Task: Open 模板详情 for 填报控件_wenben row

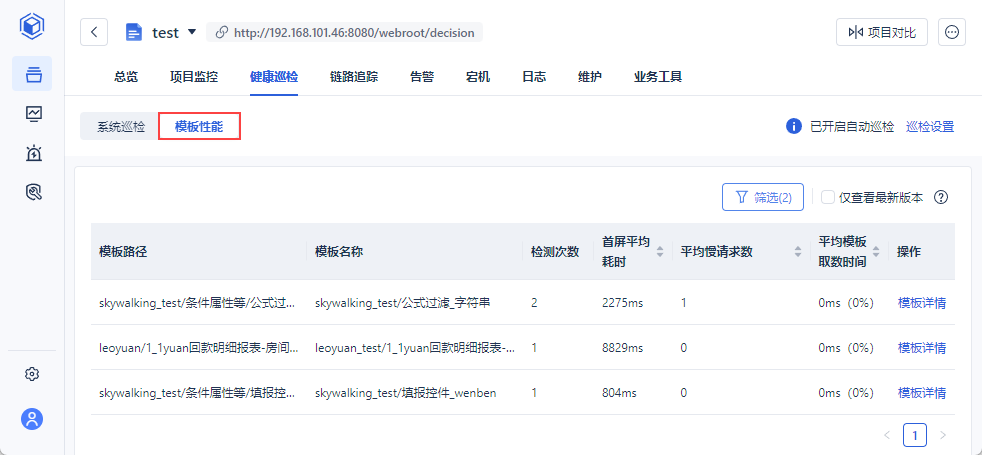Action: tap(922, 393)
